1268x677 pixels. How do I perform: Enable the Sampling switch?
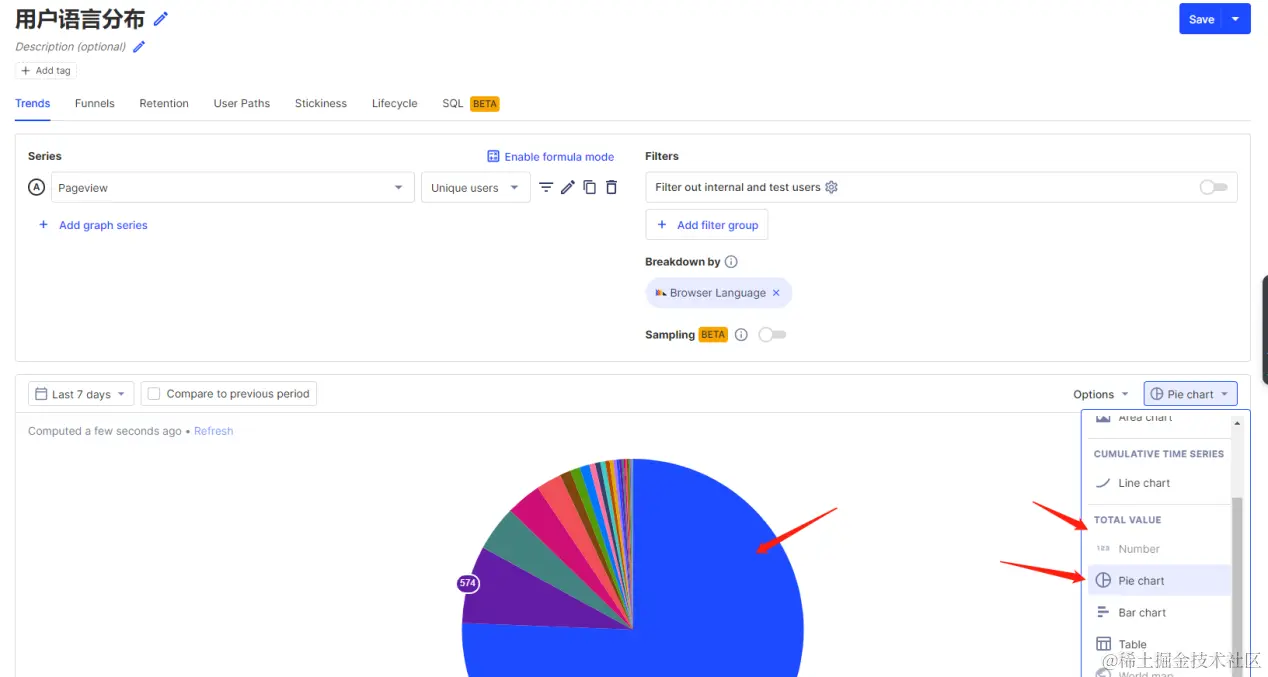[772, 335]
